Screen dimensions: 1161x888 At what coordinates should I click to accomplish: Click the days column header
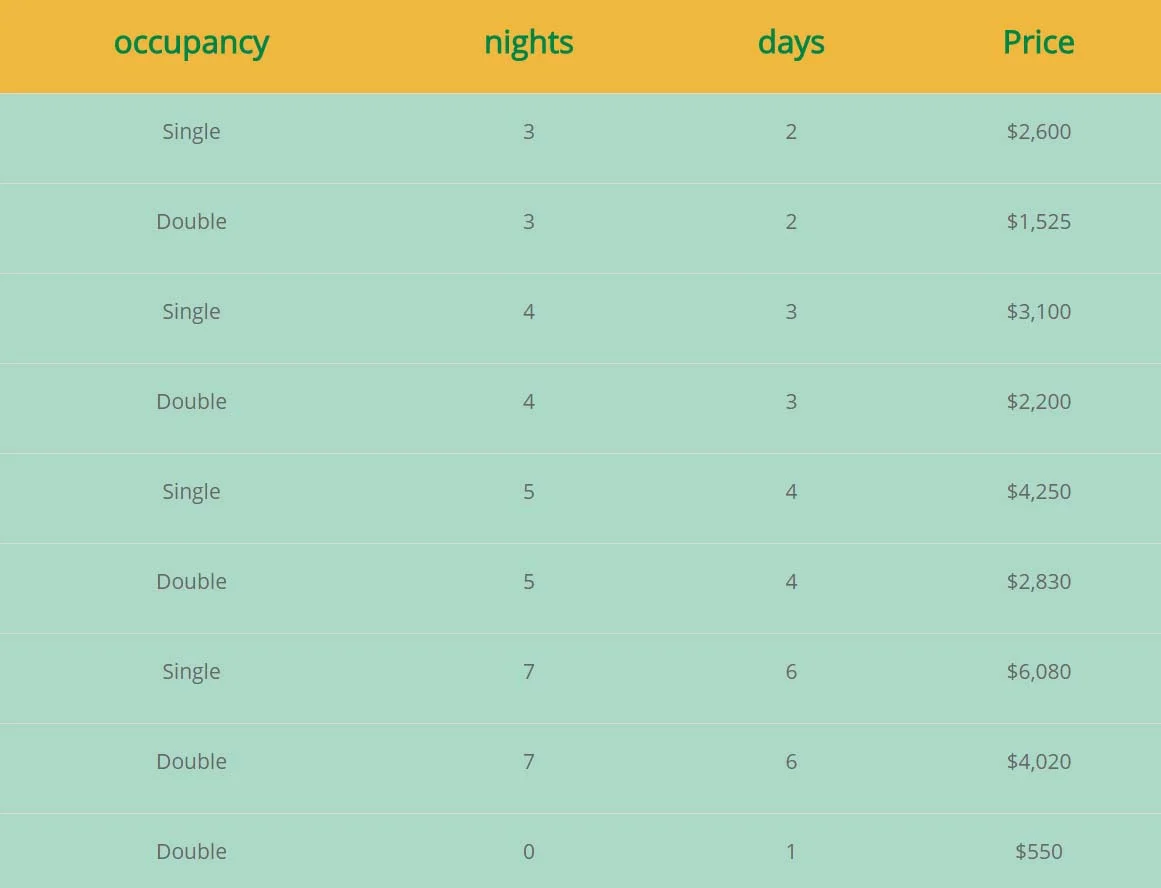coord(791,43)
